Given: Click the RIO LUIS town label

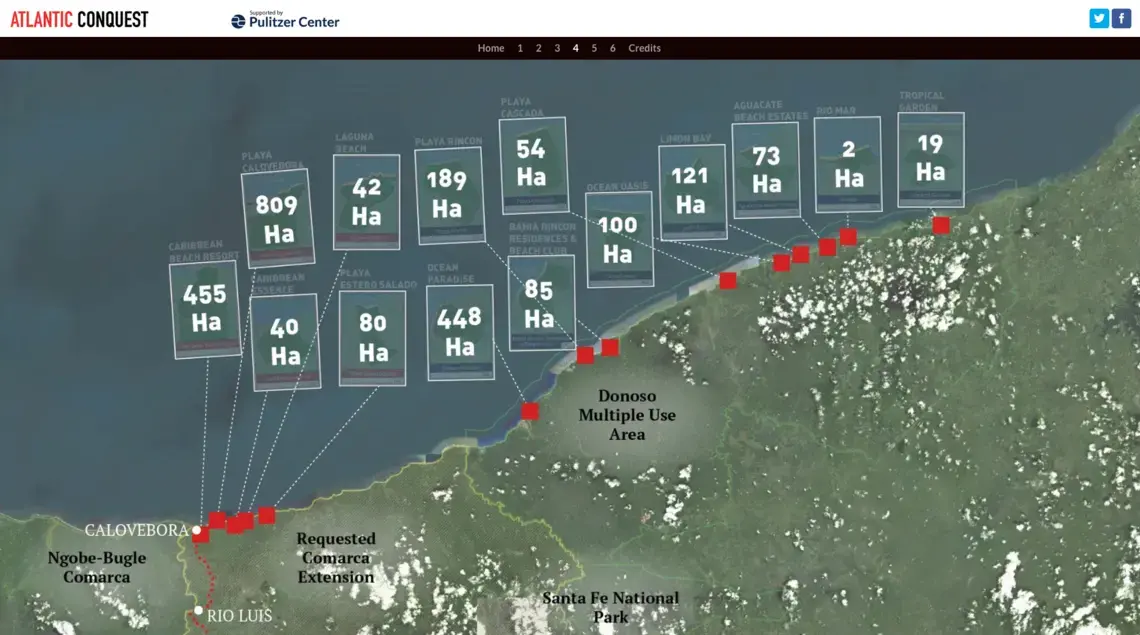Looking at the screenshot, I should [x=240, y=616].
